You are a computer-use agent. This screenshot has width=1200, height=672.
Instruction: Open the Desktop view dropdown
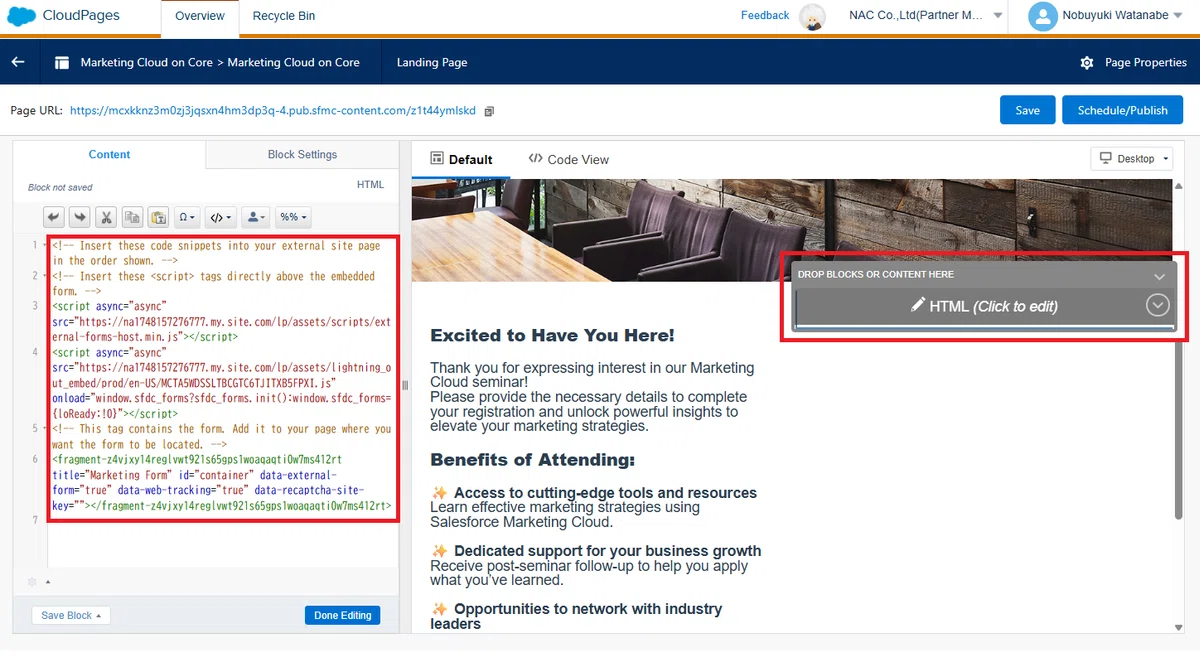pos(1131,159)
